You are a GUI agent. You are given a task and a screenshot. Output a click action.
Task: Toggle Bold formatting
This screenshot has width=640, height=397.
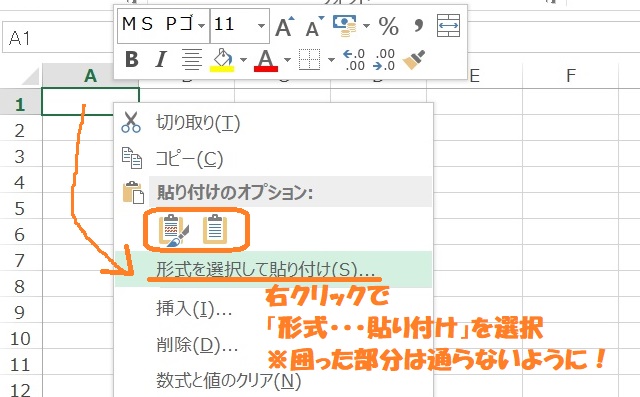pyautogui.click(x=131, y=60)
